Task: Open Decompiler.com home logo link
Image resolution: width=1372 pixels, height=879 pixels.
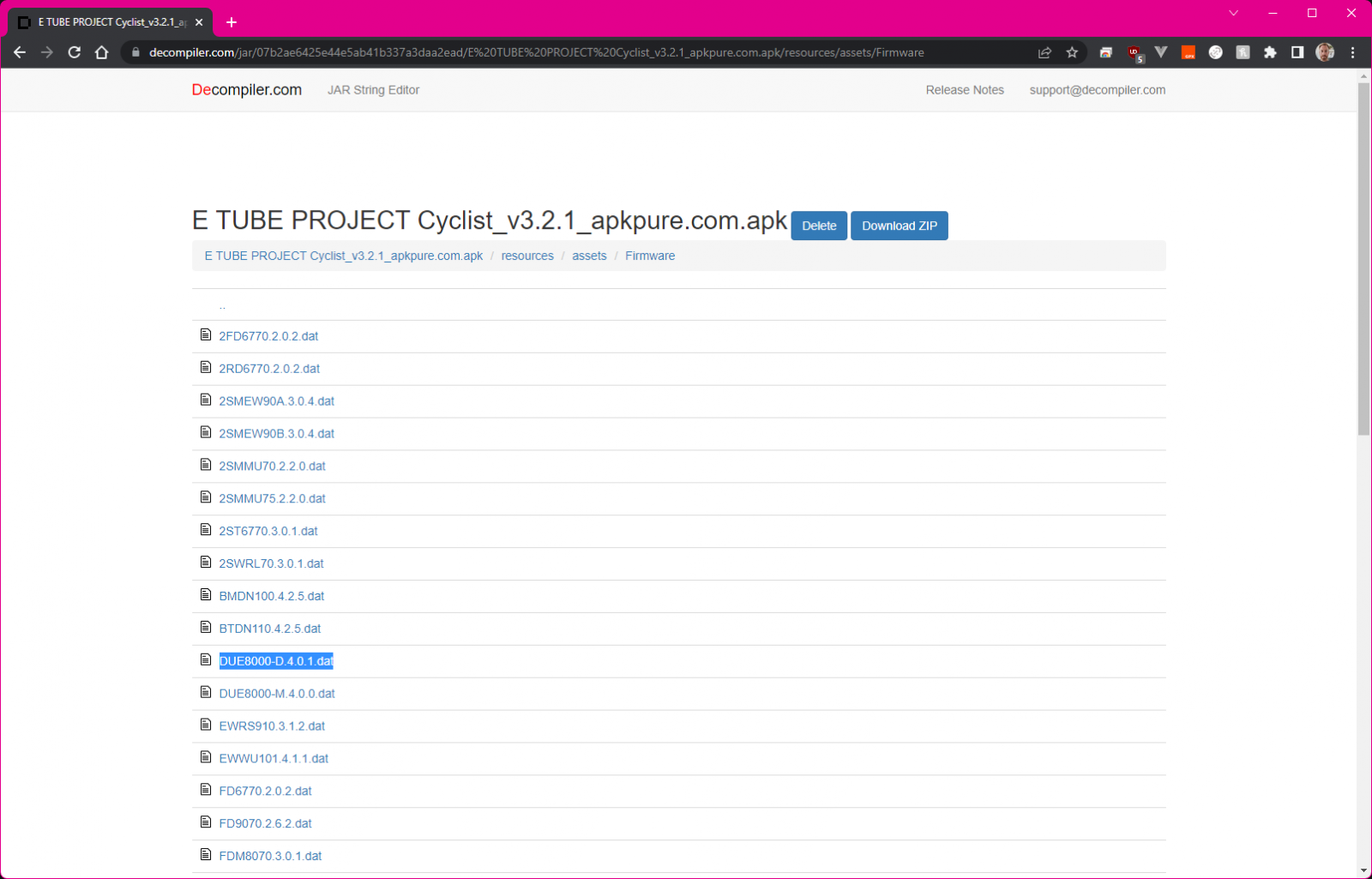Action: (247, 90)
